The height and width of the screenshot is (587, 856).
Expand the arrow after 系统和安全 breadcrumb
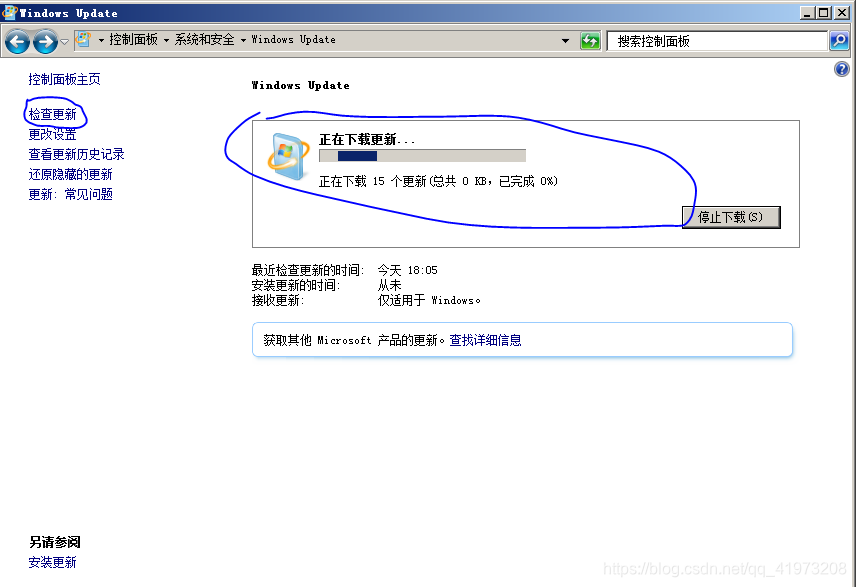(243, 40)
